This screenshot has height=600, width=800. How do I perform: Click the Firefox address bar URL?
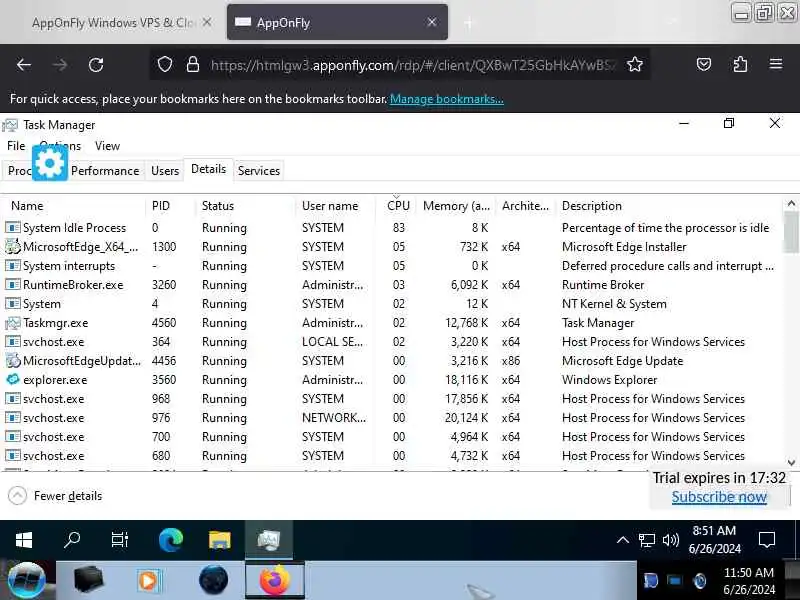pyautogui.click(x=413, y=65)
